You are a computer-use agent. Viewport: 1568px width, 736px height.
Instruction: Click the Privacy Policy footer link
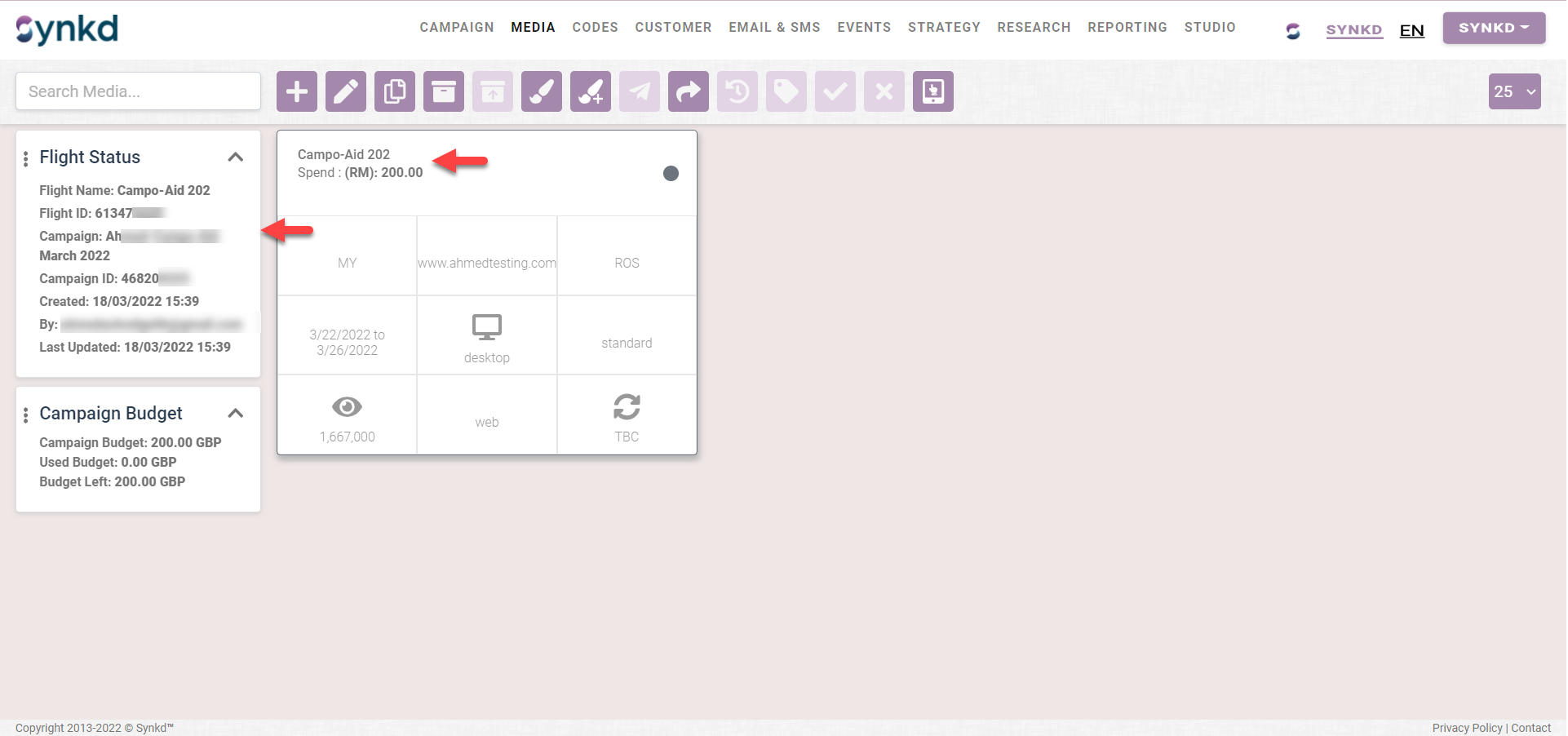1467,728
